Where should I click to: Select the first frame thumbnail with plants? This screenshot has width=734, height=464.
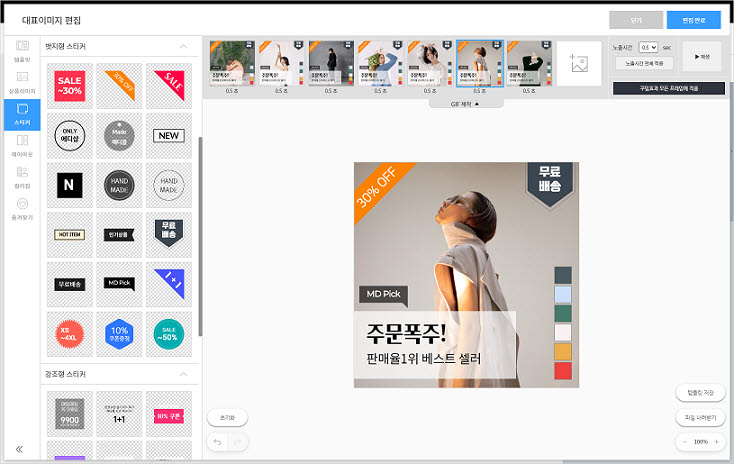(x=232, y=63)
